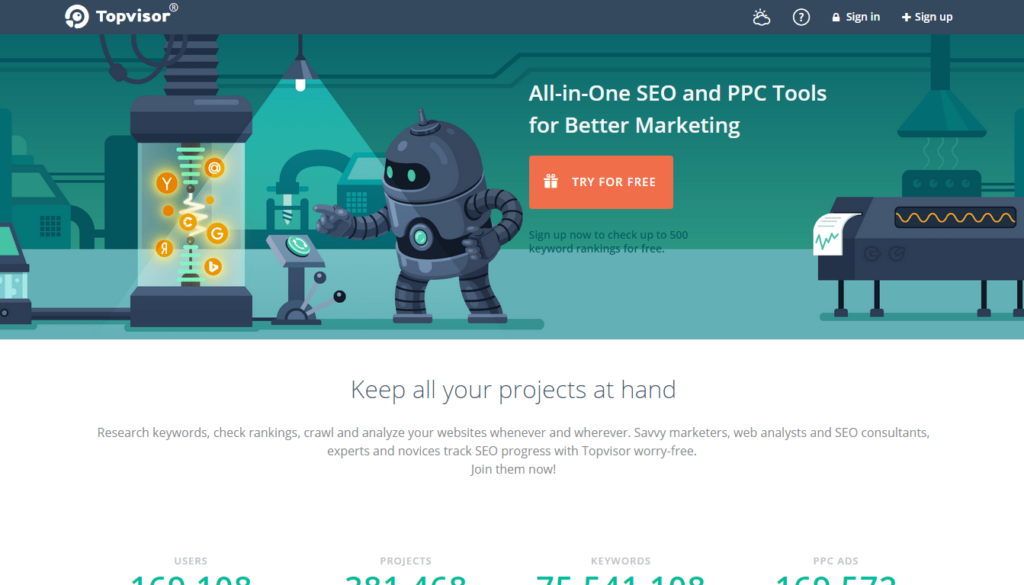Open the help question mark icon
The width and height of the screenshot is (1024, 585).
pos(801,17)
